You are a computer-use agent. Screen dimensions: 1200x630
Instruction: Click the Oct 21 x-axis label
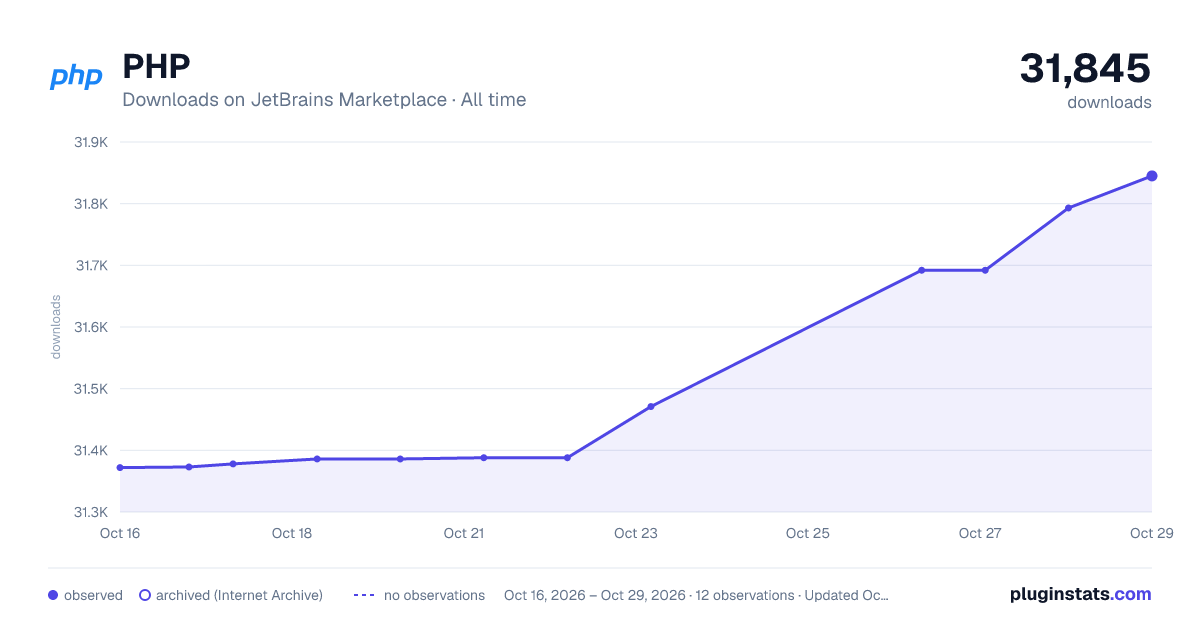pyautogui.click(x=464, y=533)
